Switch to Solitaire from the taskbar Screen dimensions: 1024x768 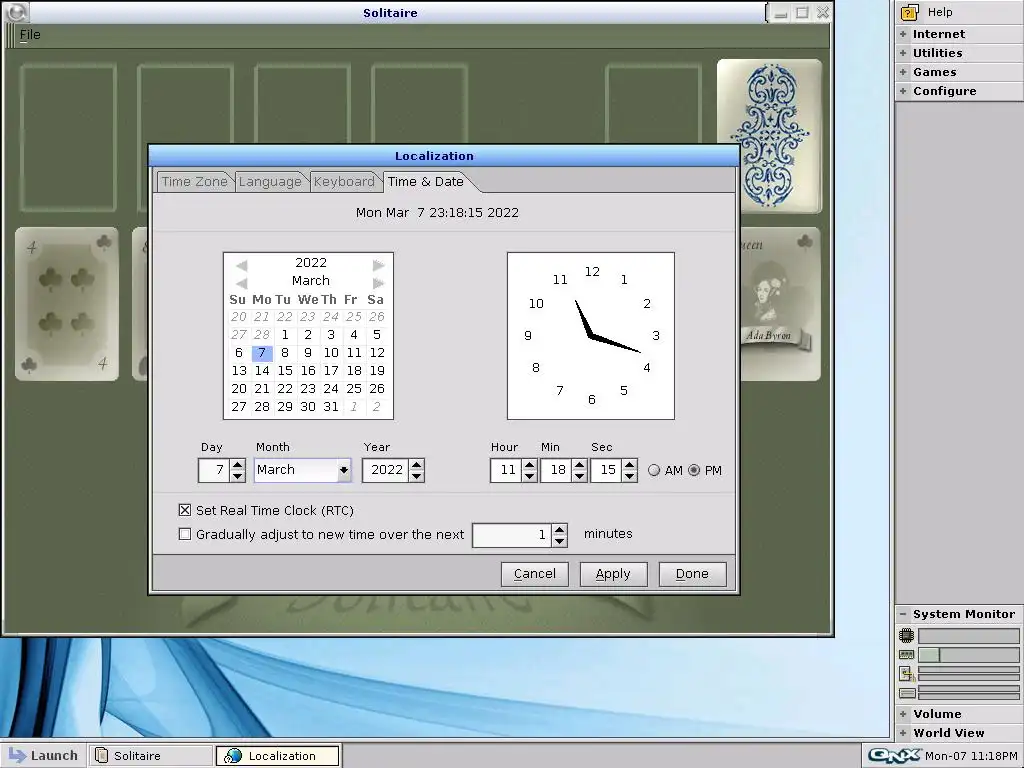pyautogui.click(x=150, y=756)
